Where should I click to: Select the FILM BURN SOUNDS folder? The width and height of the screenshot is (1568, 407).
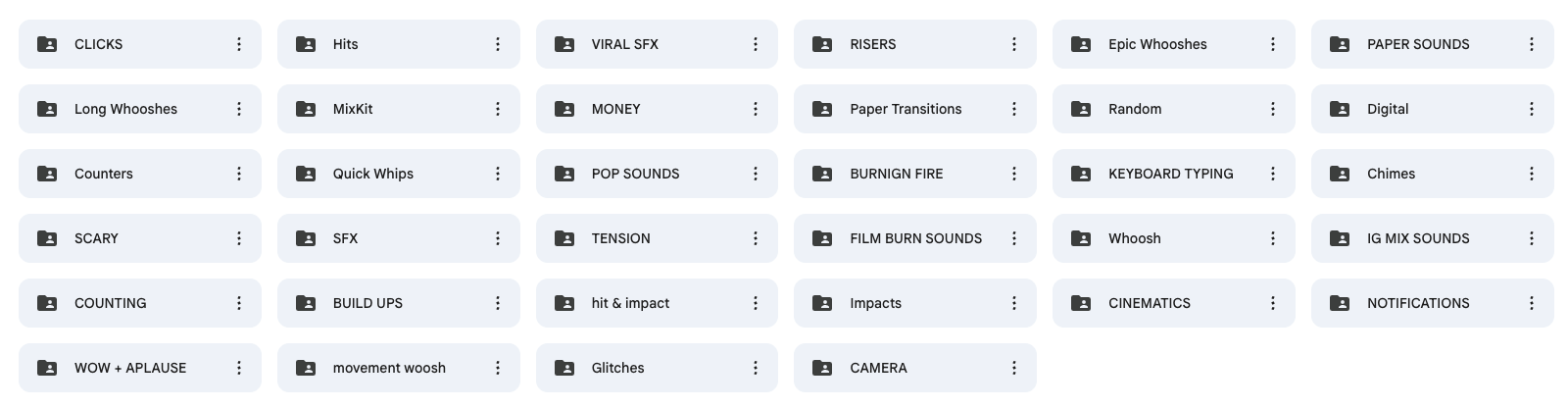coord(915,238)
